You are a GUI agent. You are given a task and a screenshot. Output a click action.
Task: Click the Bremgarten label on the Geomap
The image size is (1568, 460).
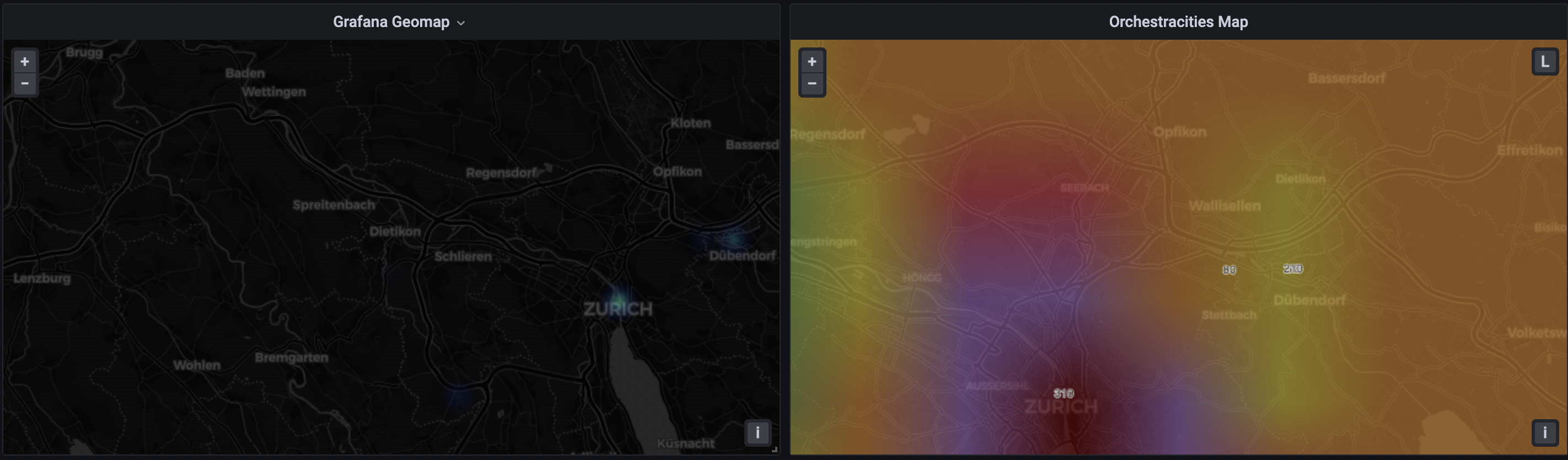pos(292,357)
